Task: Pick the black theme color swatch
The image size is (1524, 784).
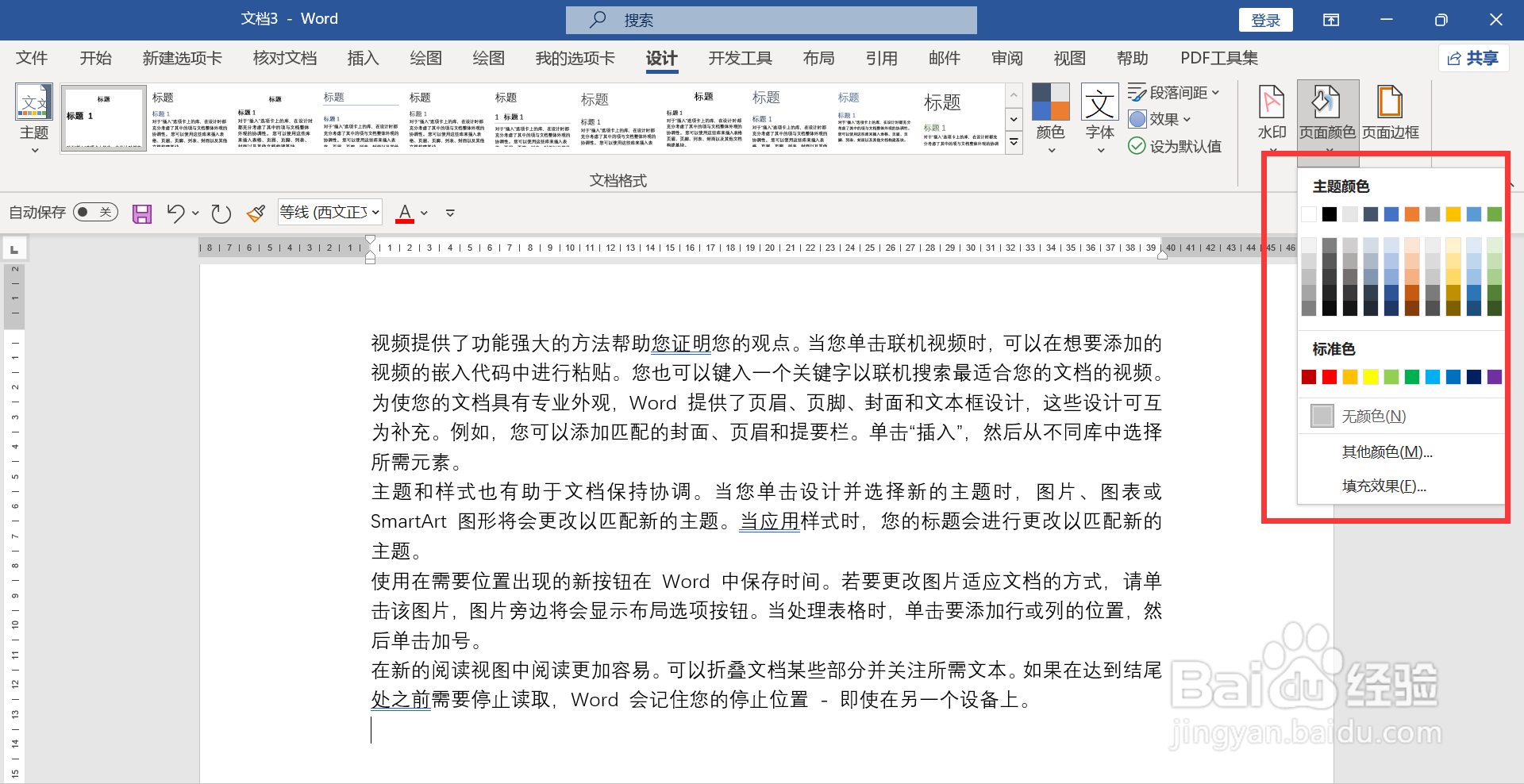Action: coord(1330,214)
